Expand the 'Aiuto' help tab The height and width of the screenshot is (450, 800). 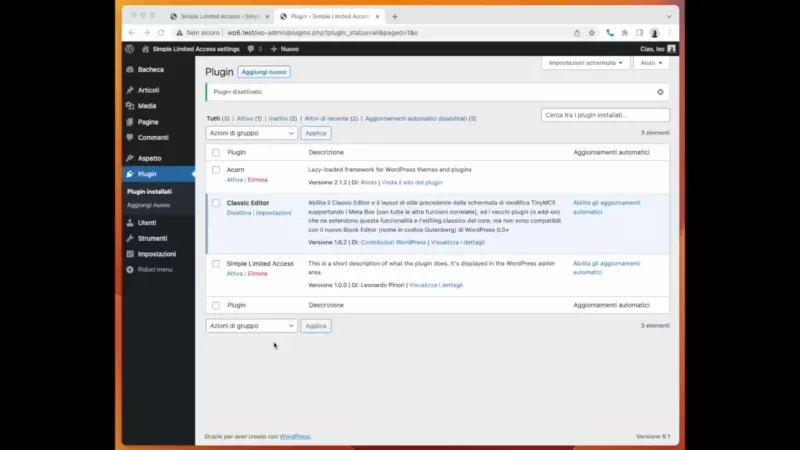[x=650, y=63]
